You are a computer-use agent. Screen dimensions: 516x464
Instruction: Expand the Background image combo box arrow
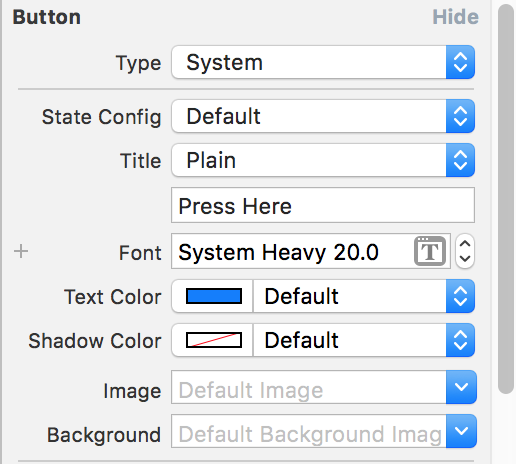point(461,431)
